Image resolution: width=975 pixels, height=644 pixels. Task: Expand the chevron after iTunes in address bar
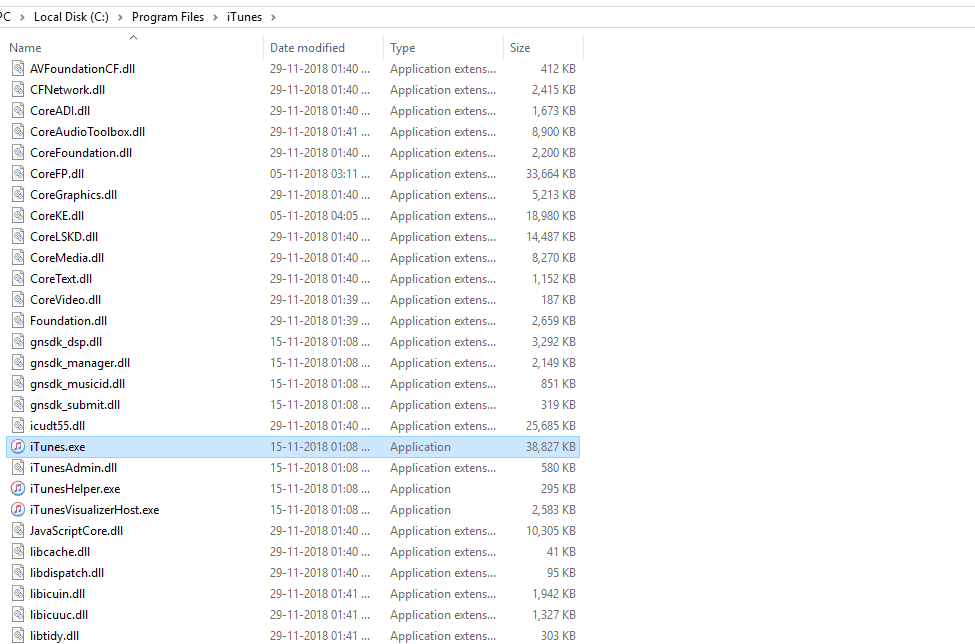pos(273,17)
